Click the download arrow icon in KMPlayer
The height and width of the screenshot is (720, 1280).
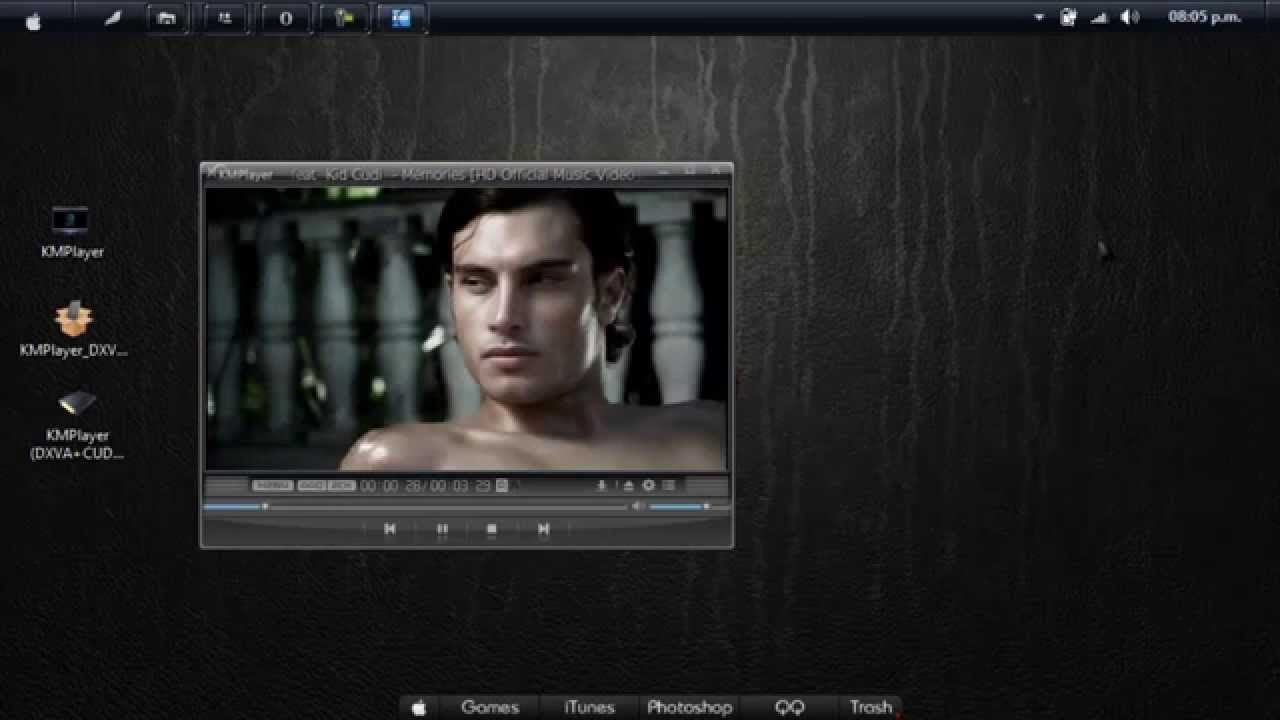(602, 486)
